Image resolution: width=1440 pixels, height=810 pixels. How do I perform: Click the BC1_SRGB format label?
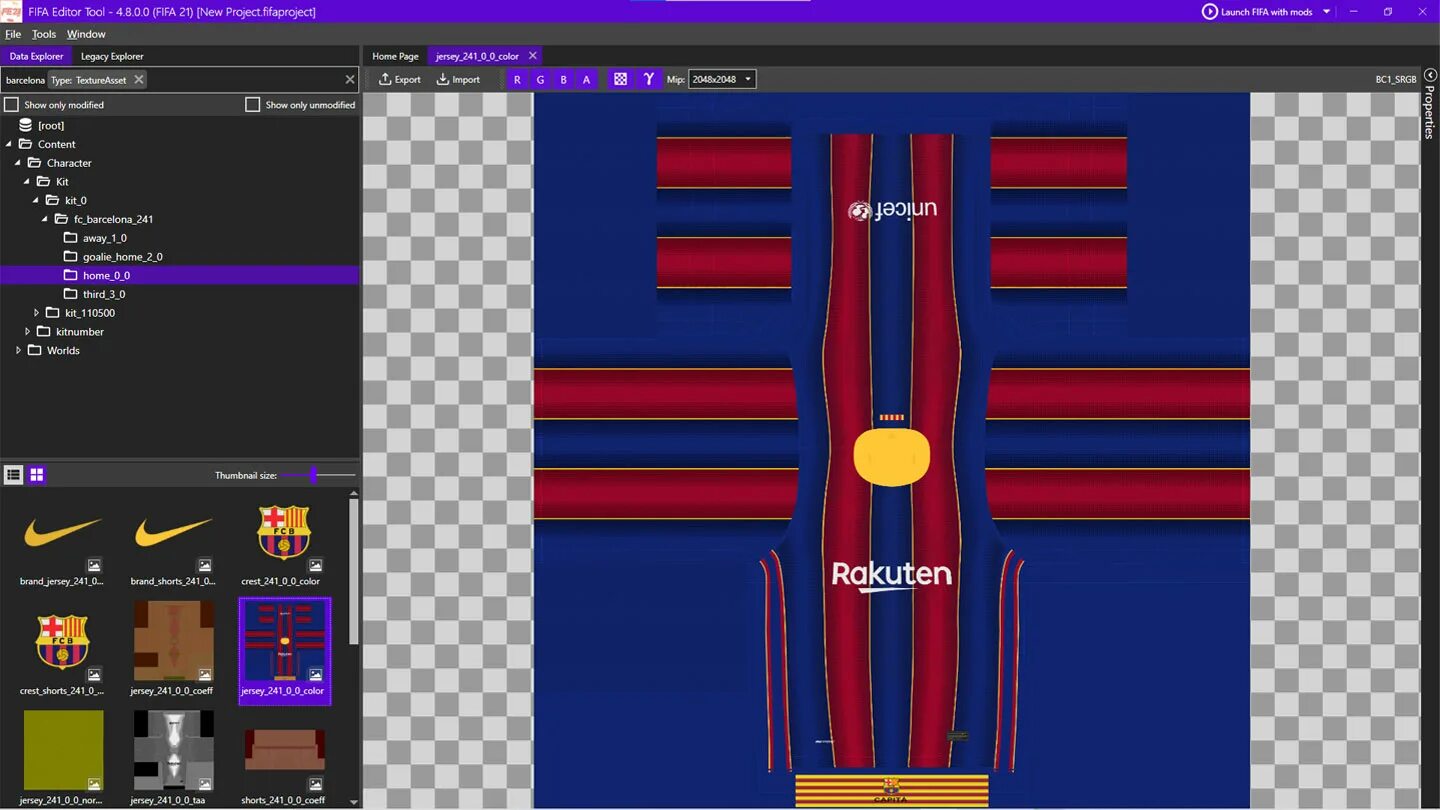[1396, 79]
